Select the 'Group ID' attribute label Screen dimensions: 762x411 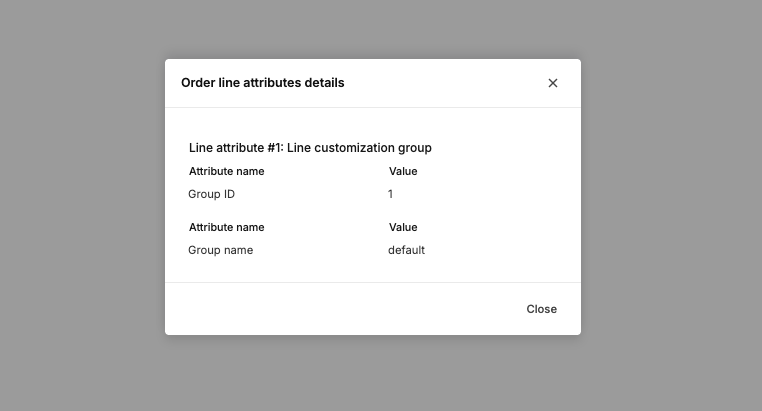tap(211, 194)
